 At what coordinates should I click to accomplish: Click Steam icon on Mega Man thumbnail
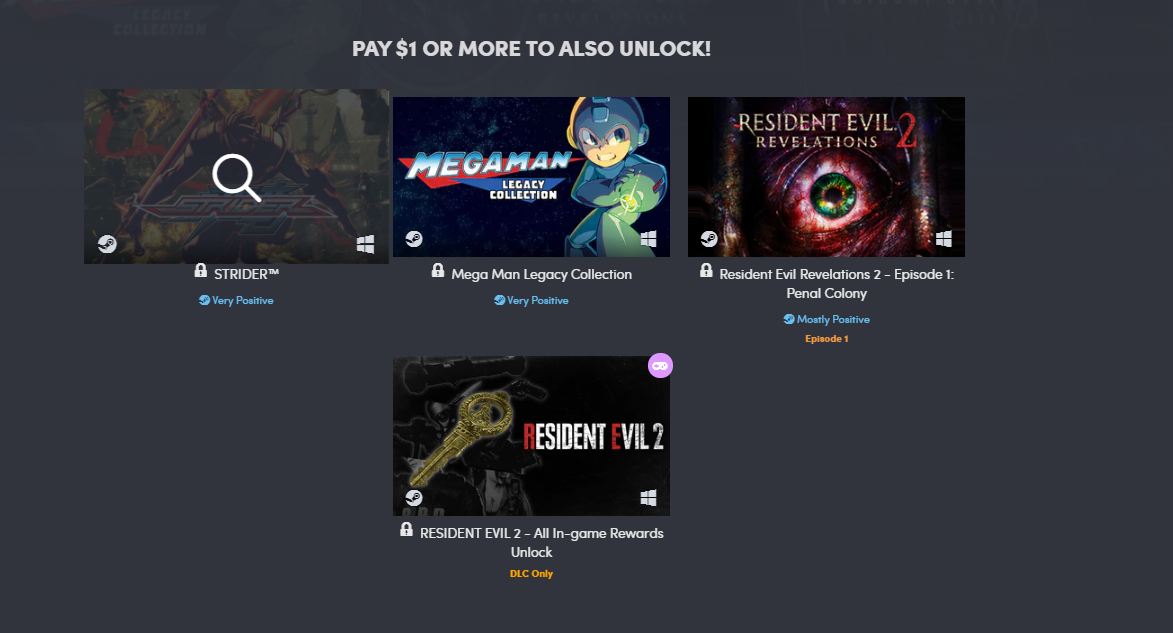tap(414, 239)
